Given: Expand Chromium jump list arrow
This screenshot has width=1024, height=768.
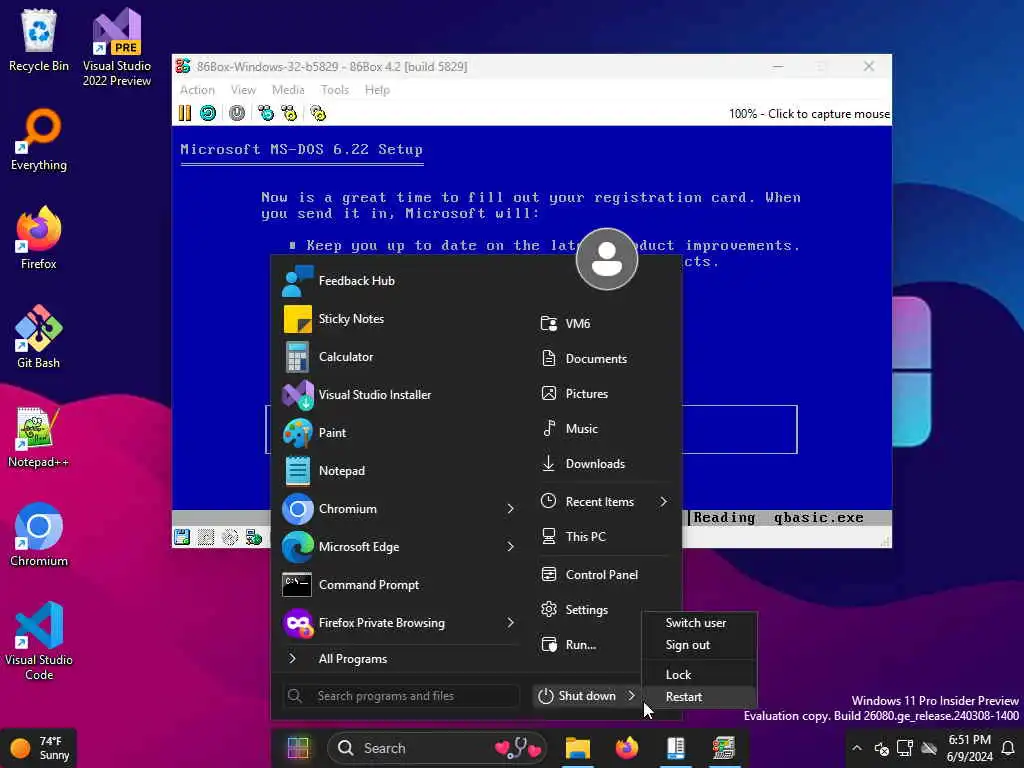Looking at the screenshot, I should pos(511,509).
